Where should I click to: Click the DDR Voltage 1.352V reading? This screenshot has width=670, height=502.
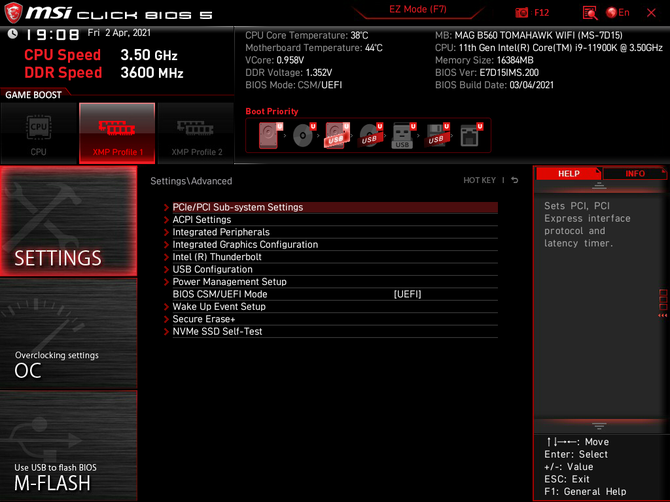point(288,72)
